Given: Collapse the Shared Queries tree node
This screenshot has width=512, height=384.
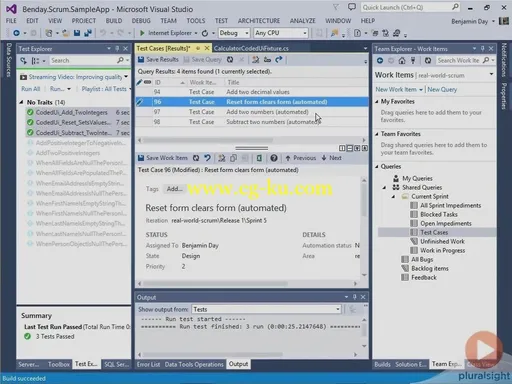Looking at the screenshot, I should 384,188.
